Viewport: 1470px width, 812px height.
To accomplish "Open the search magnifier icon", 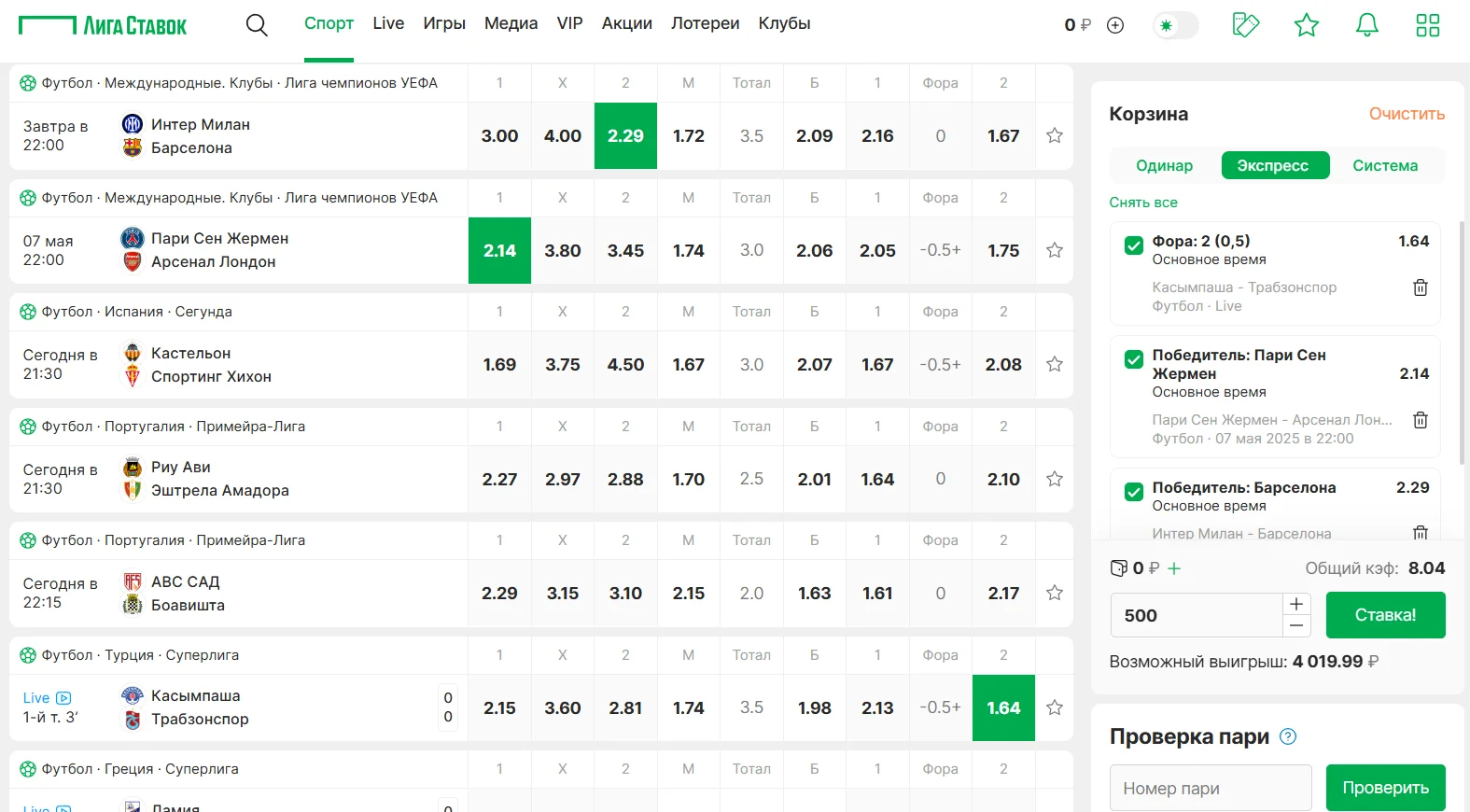I will [x=257, y=25].
